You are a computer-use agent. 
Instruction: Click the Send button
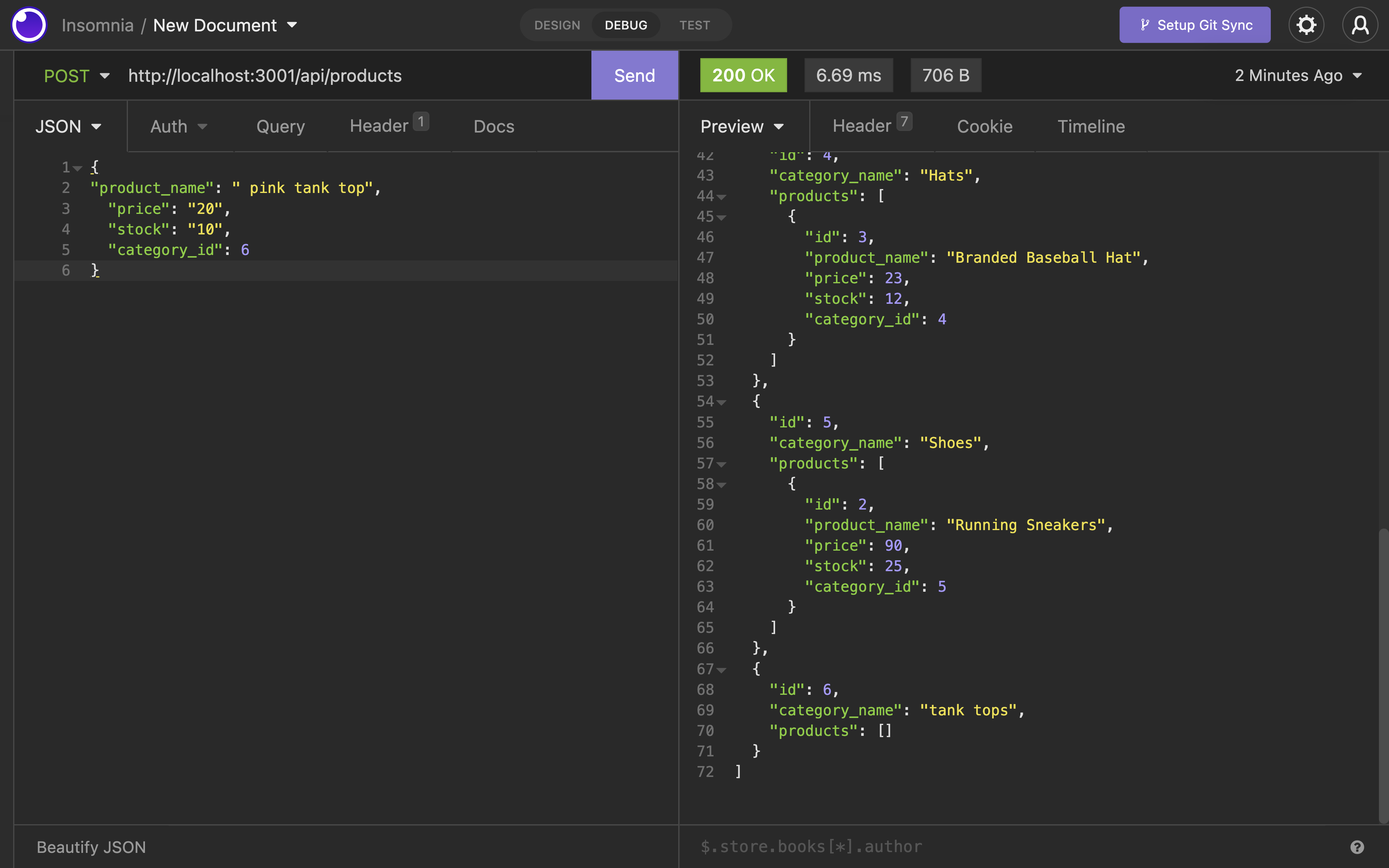click(x=634, y=75)
